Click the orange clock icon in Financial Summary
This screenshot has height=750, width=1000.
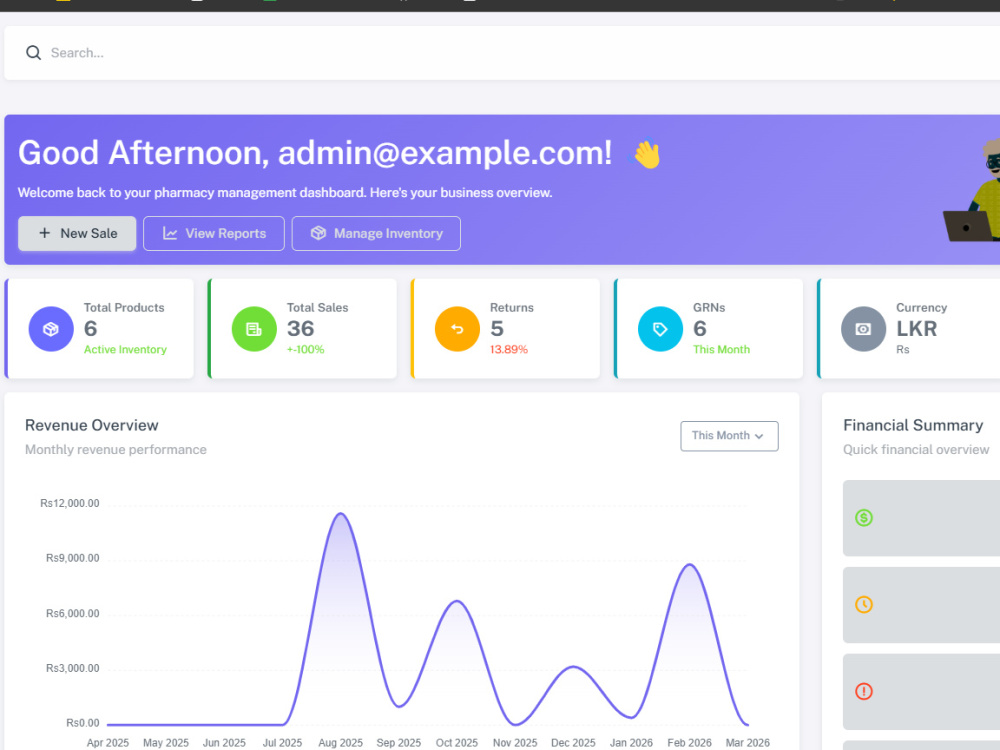(x=864, y=605)
